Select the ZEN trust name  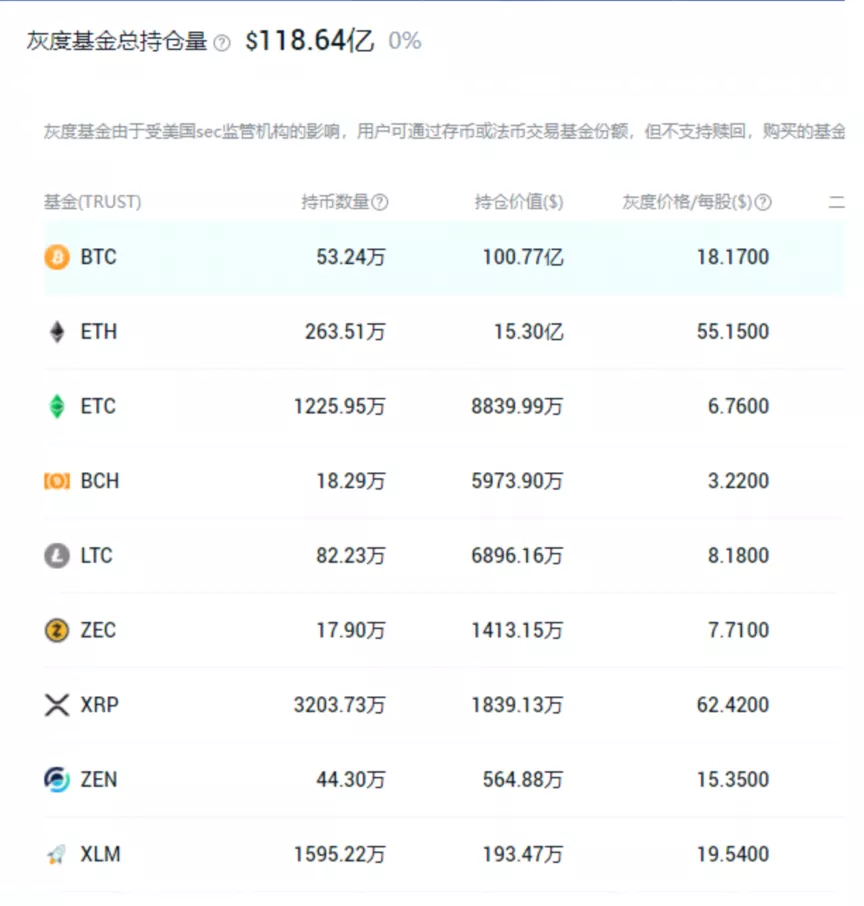point(98,779)
